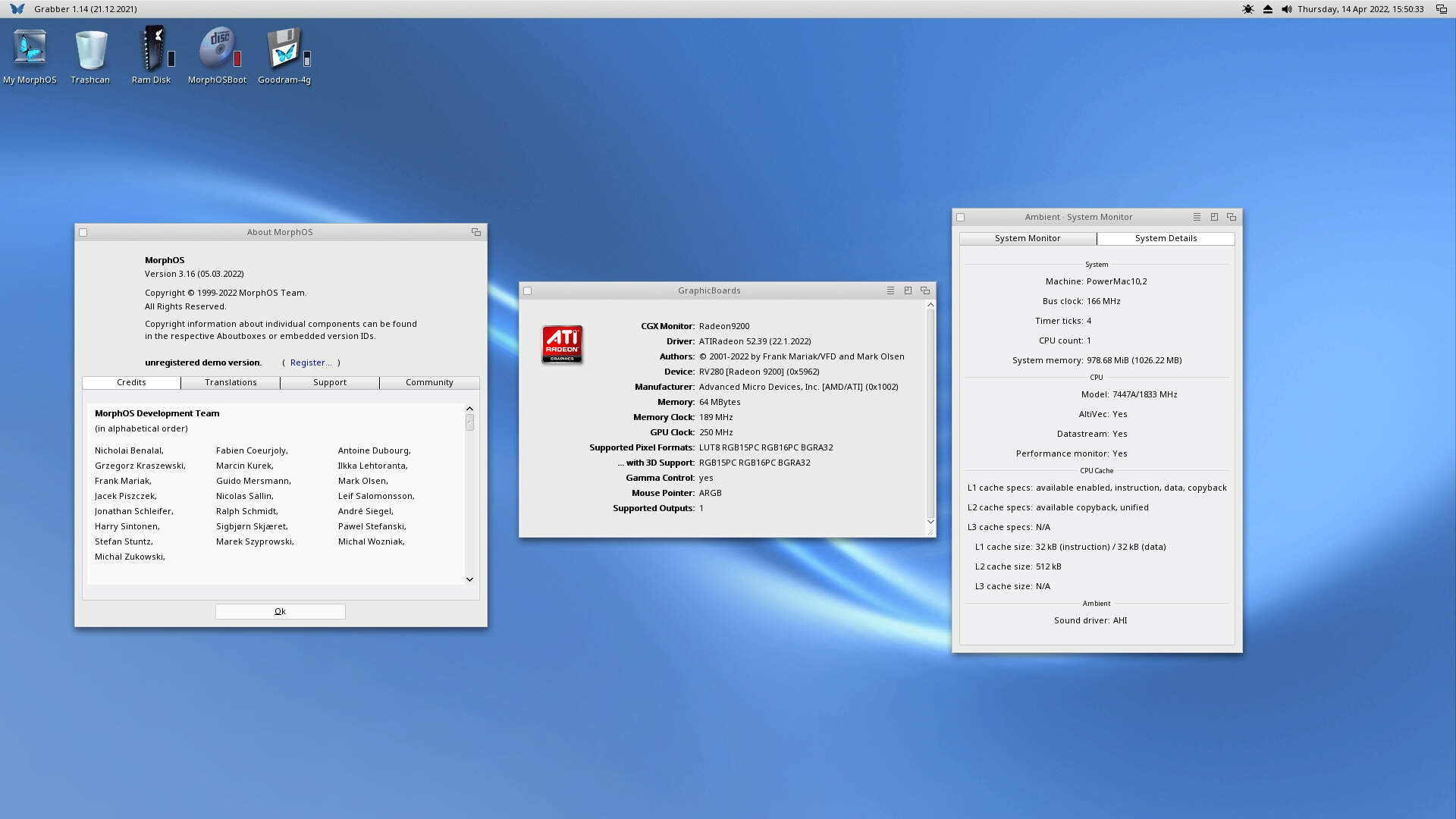
Task: Switch to System Details tab
Action: [x=1166, y=238]
